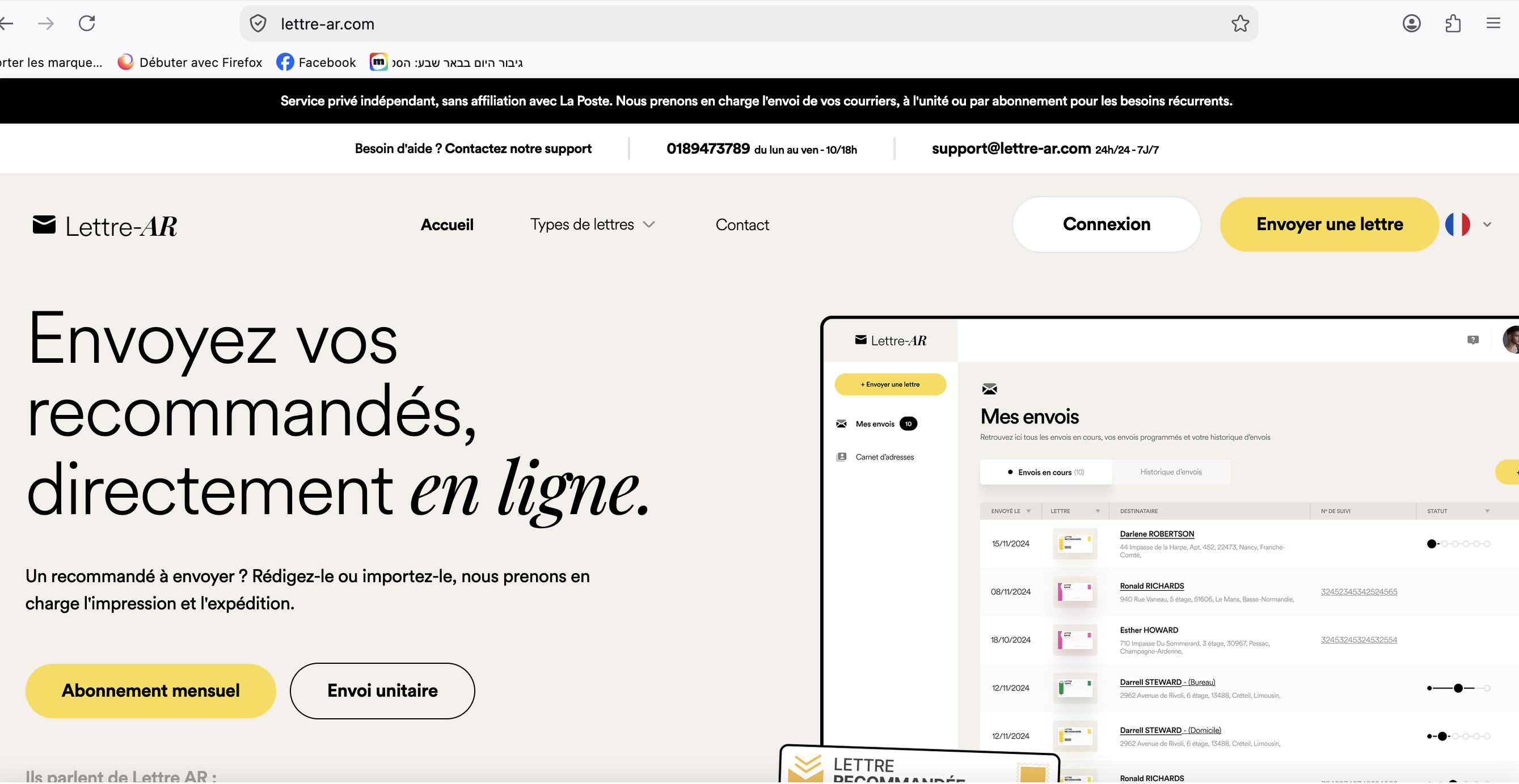Reload the page with the refresh icon

coord(87,24)
